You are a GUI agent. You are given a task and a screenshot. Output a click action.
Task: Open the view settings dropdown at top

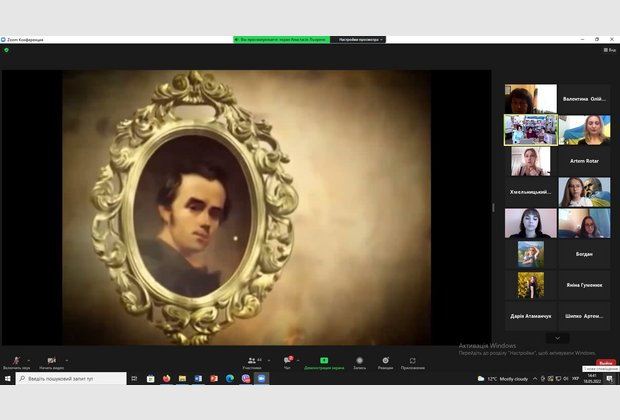tap(360, 39)
